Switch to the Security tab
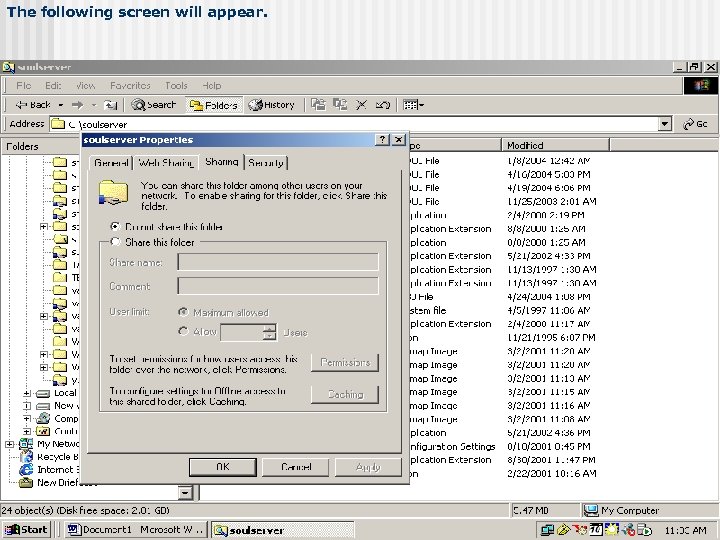The height and width of the screenshot is (540, 720). click(266, 162)
